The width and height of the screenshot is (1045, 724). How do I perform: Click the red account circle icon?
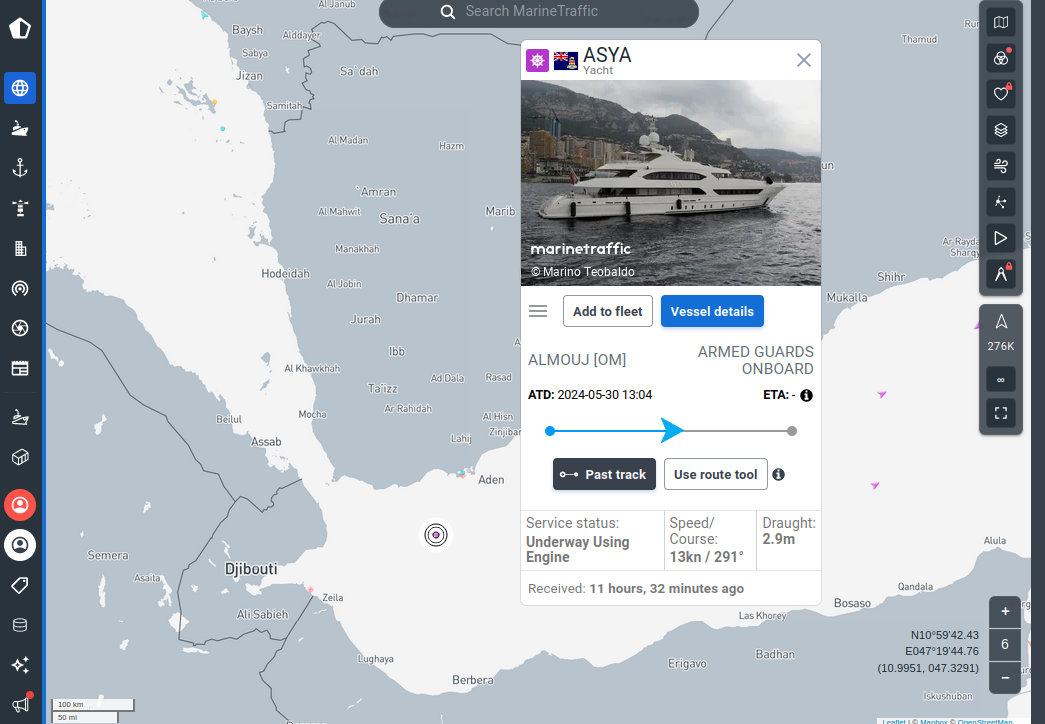tap(20, 505)
